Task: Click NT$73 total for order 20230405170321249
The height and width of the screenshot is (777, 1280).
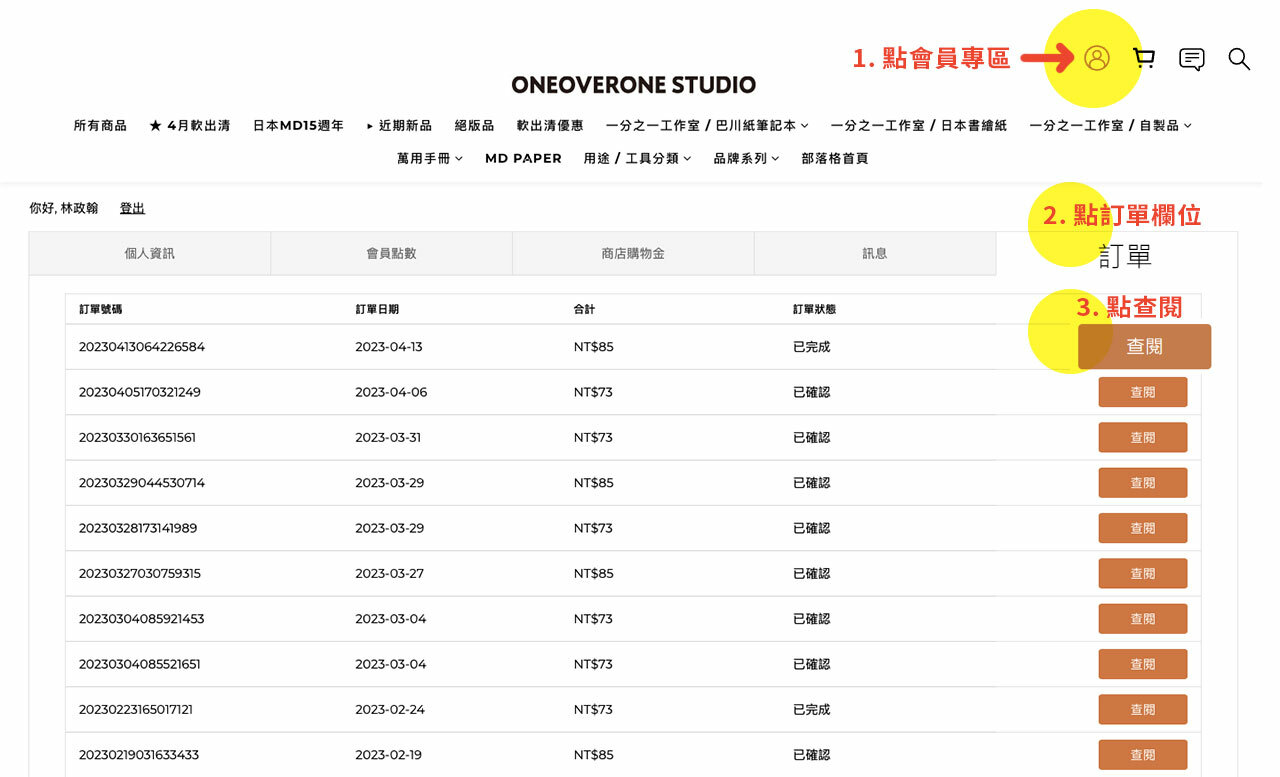Action: (593, 392)
